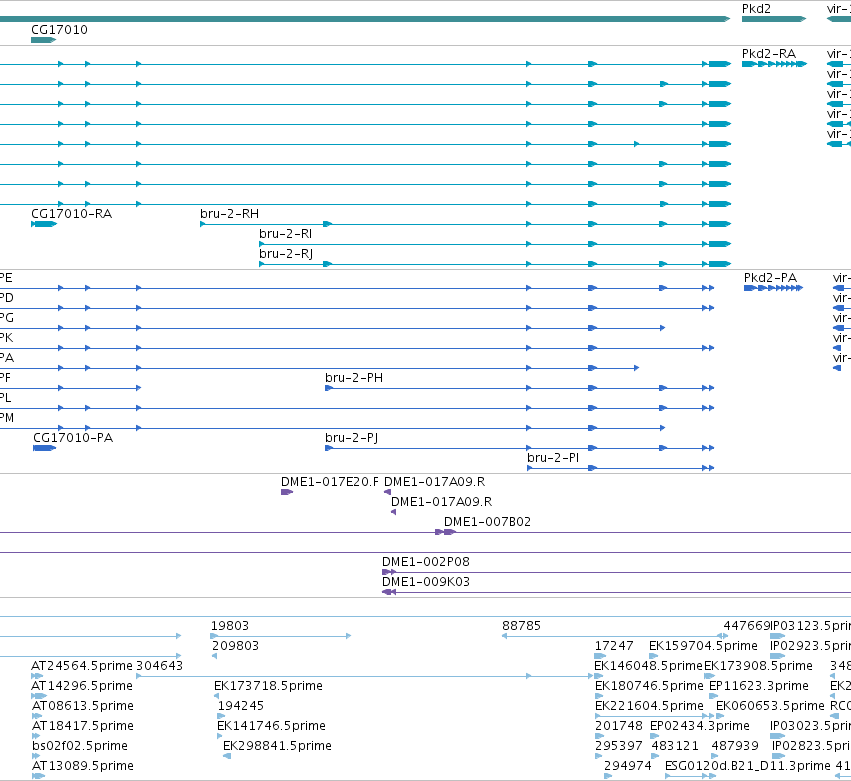Viewport: 851px width, 781px height.
Task: Click EST EK060653.5prime
Action: 720,716
